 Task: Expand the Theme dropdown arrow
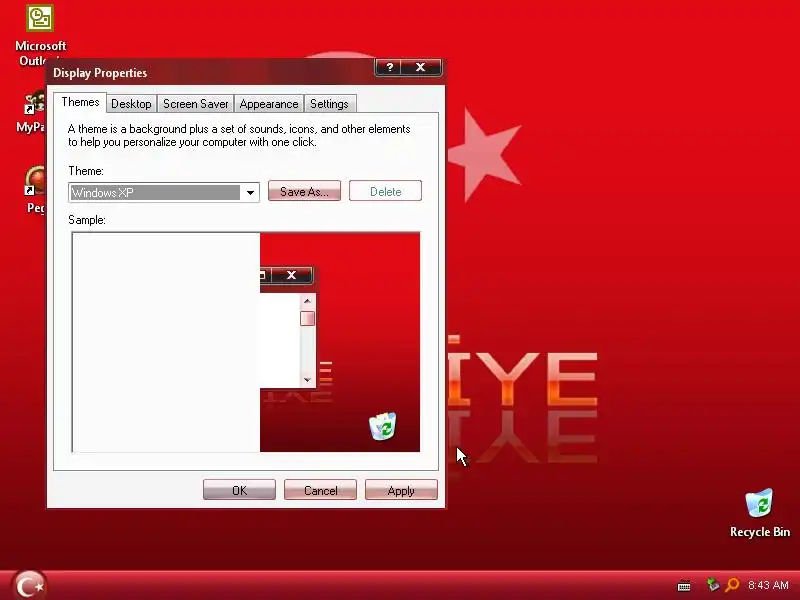point(250,192)
